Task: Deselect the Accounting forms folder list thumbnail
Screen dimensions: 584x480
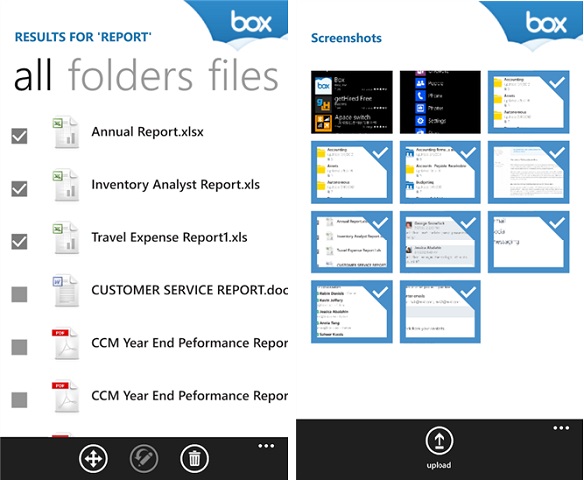Action: [440, 172]
